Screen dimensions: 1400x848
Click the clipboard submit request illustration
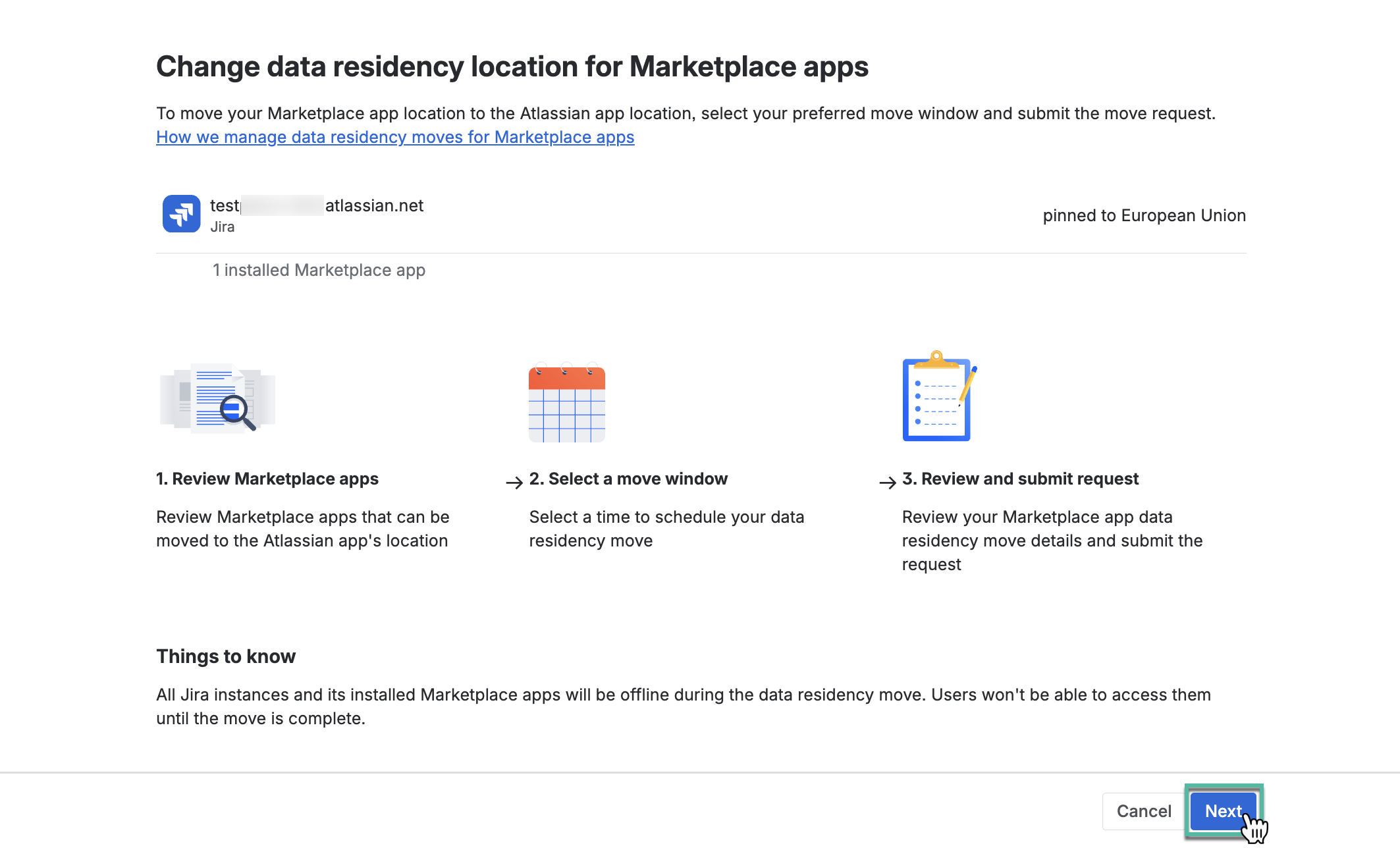tap(940, 396)
